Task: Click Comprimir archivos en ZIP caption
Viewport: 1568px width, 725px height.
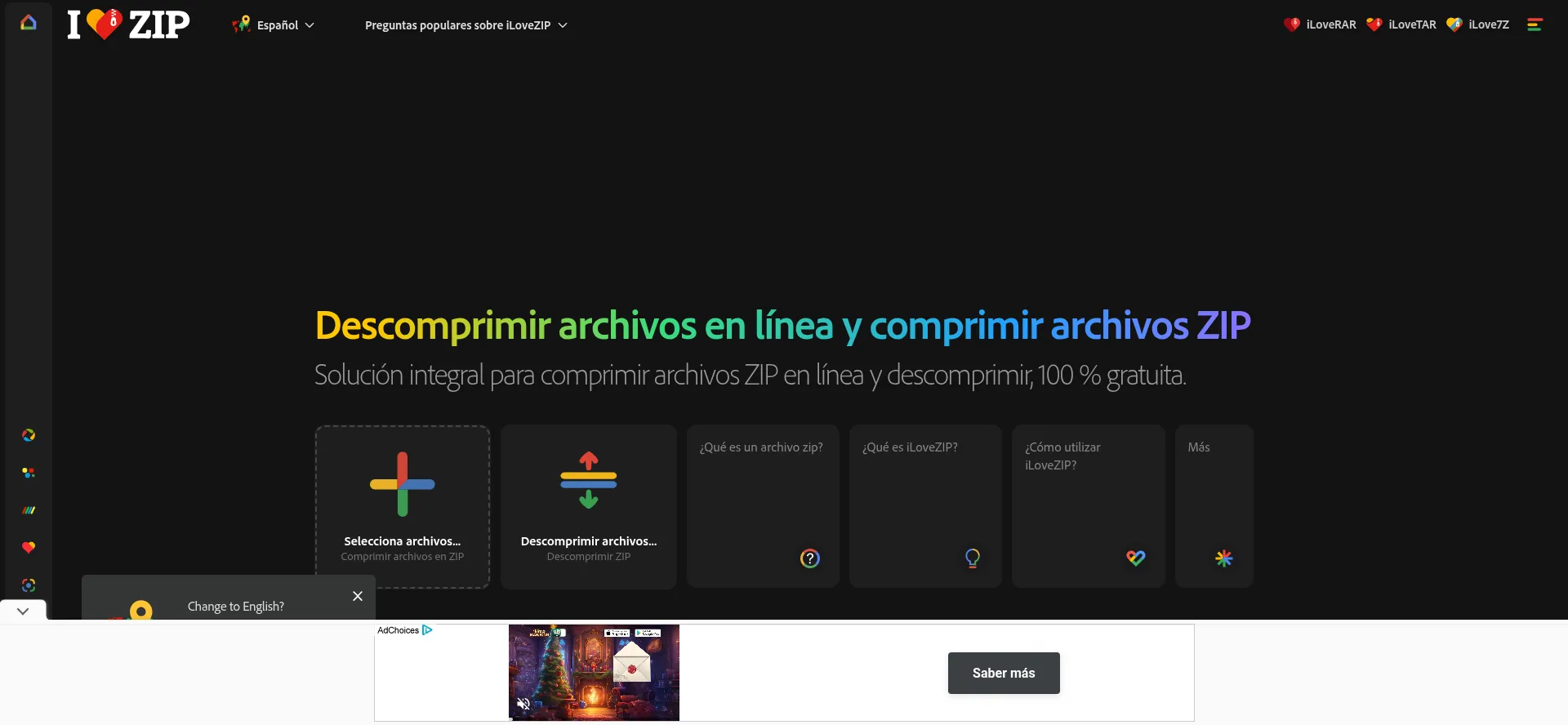Action: (x=403, y=557)
